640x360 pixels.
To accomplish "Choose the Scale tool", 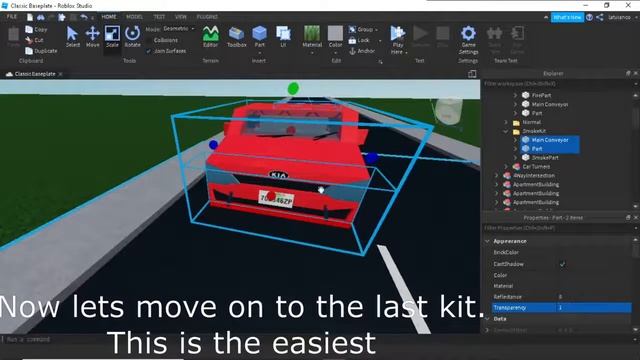I will pos(112,37).
